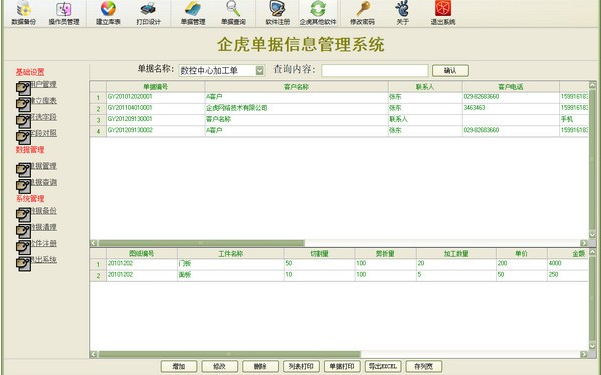
Task: Click the 导出EXCEL button
Action: (x=383, y=366)
